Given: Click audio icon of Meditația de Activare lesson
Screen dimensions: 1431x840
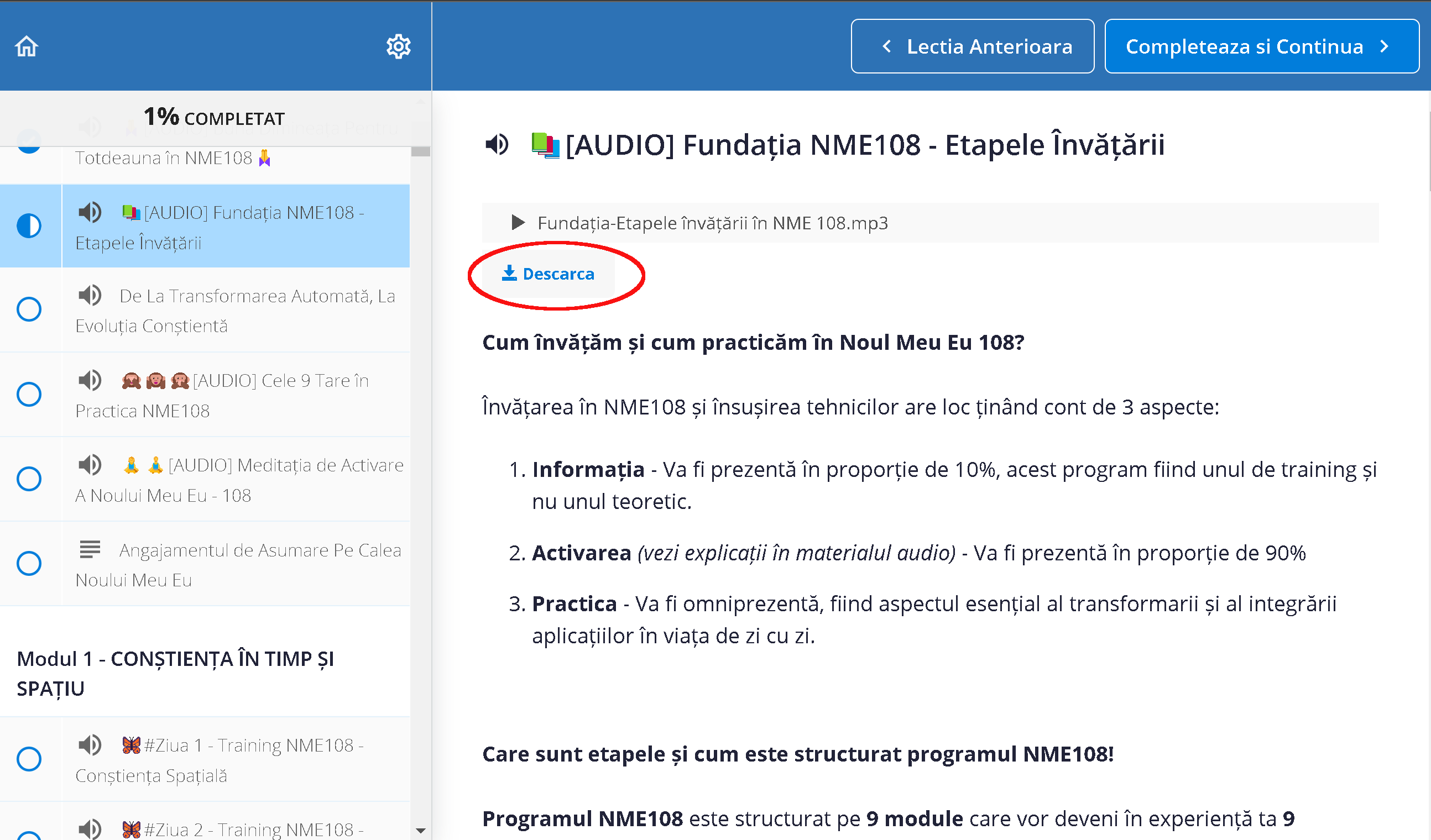Looking at the screenshot, I should point(90,464).
